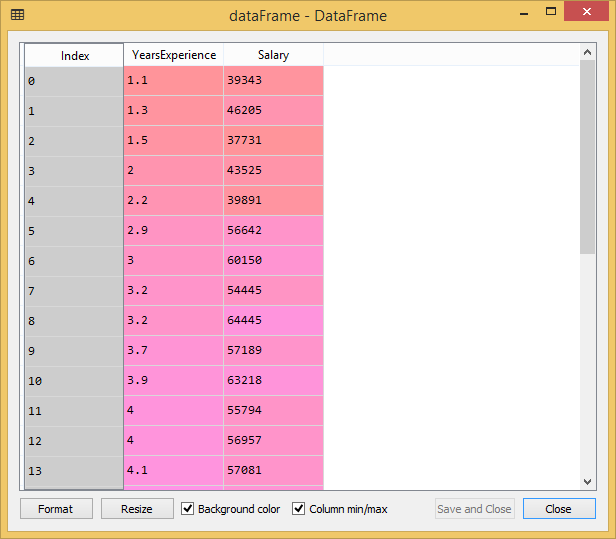616x539 pixels.
Task: Click the scrollbar up arrow
Action: click(x=587, y=52)
